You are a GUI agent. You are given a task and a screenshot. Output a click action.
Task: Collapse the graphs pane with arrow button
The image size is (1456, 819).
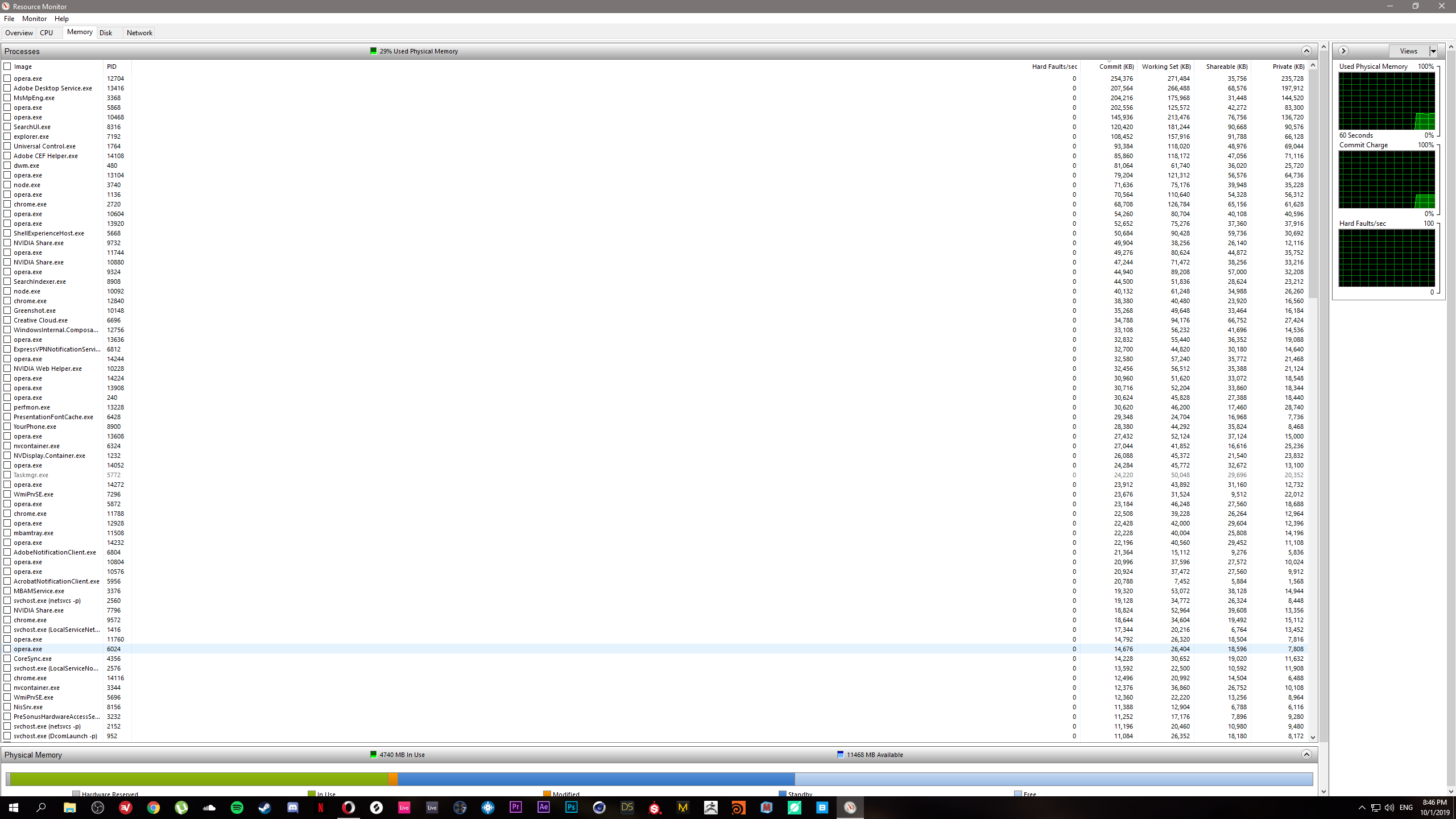1343,51
